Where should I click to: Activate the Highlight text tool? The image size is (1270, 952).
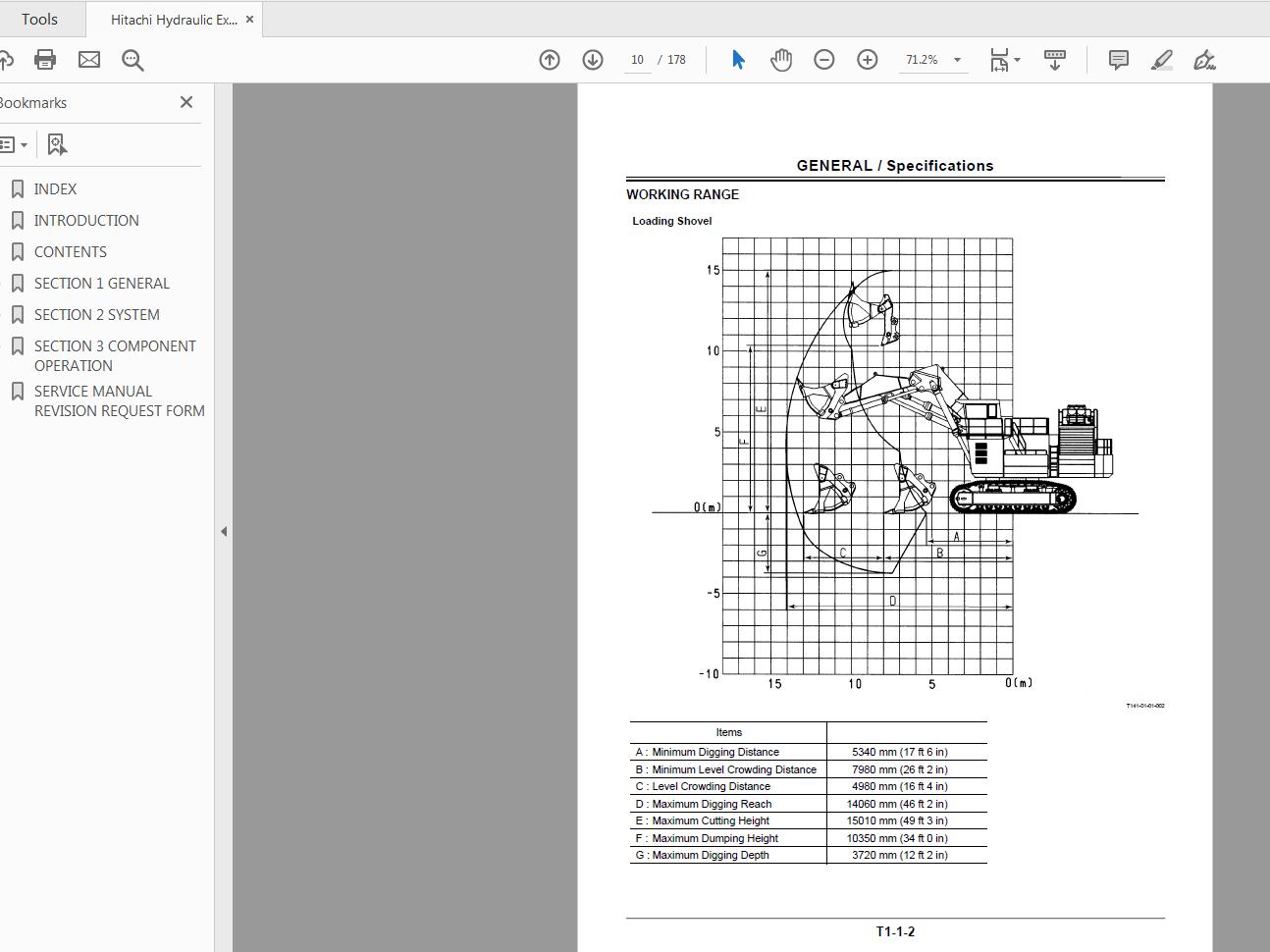(x=1161, y=60)
